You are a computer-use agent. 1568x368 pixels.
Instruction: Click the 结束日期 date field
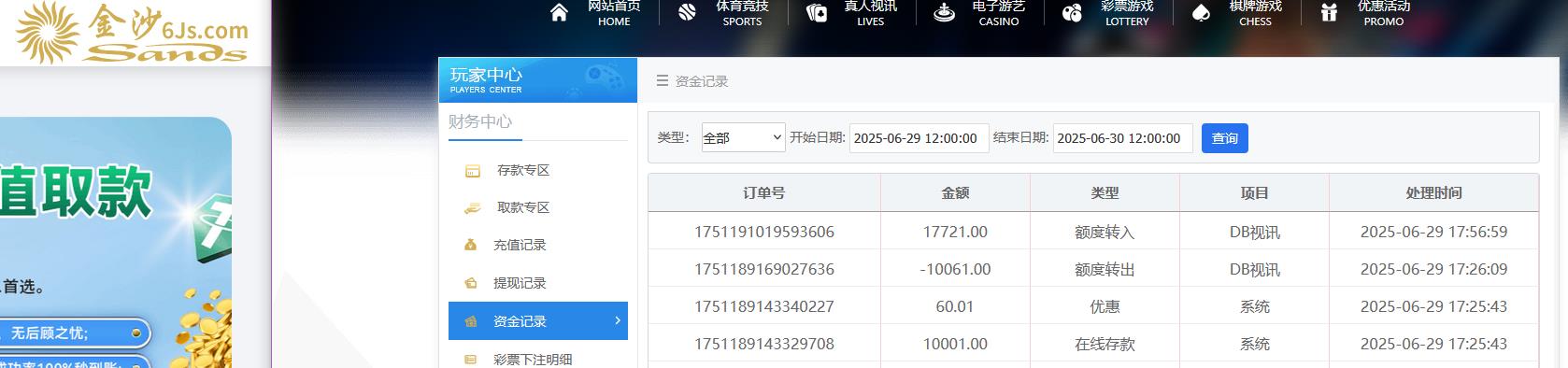(1122, 137)
